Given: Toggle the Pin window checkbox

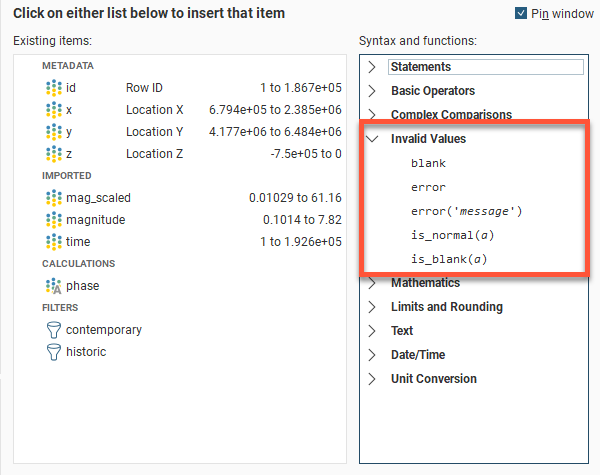Looking at the screenshot, I should [x=521, y=13].
